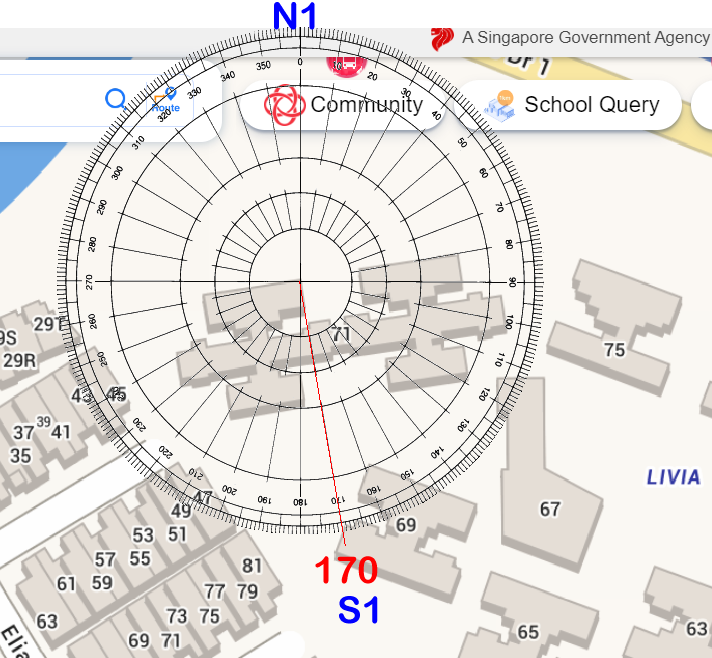The height and width of the screenshot is (658, 712).
Task: Click the A Singapore Government Agency text
Action: pos(585,38)
